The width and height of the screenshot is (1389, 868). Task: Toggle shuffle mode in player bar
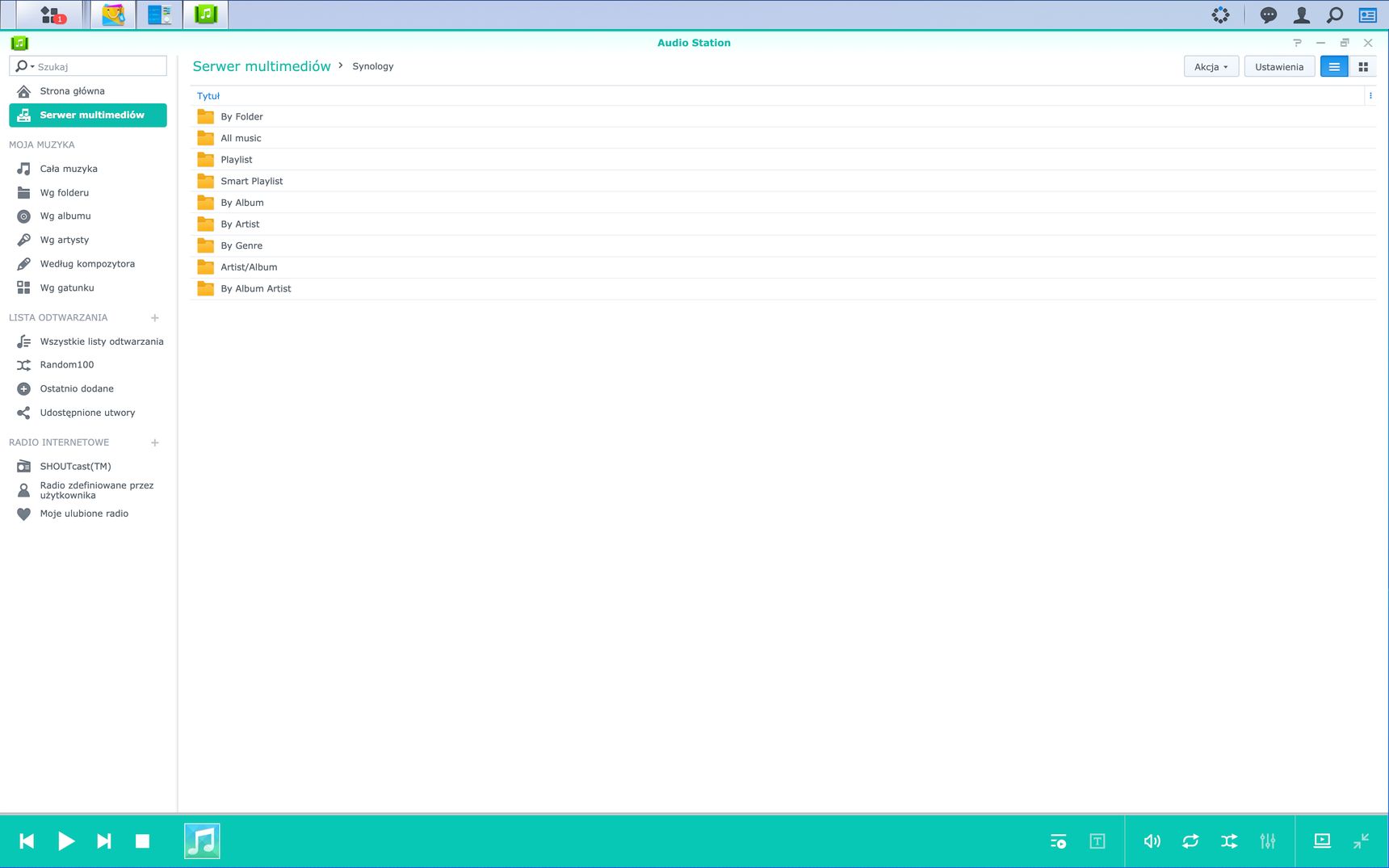pos(1229,841)
